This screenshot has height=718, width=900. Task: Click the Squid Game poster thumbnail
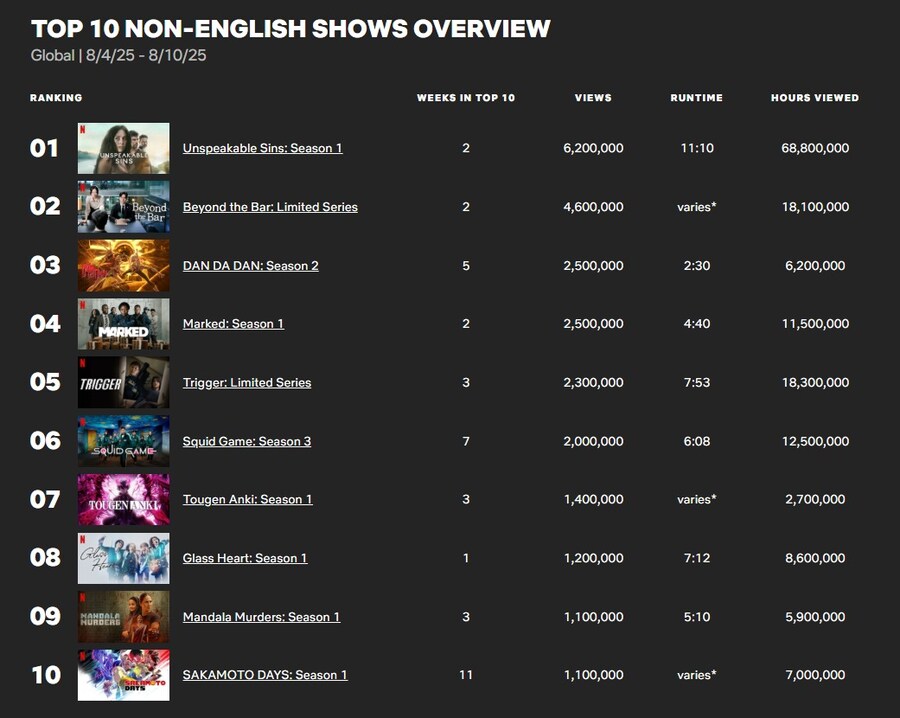(x=123, y=441)
